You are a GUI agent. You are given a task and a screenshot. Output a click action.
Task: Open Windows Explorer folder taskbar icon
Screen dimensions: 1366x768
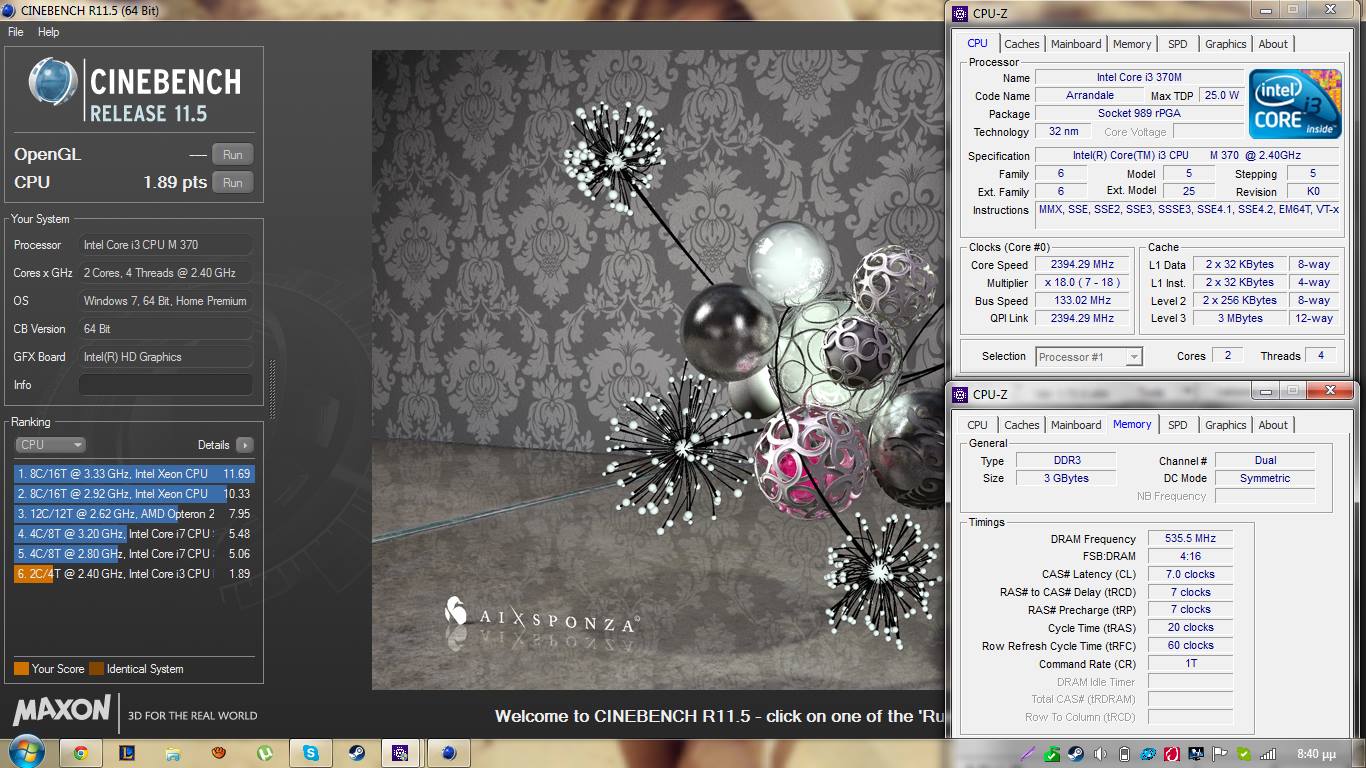[173, 753]
